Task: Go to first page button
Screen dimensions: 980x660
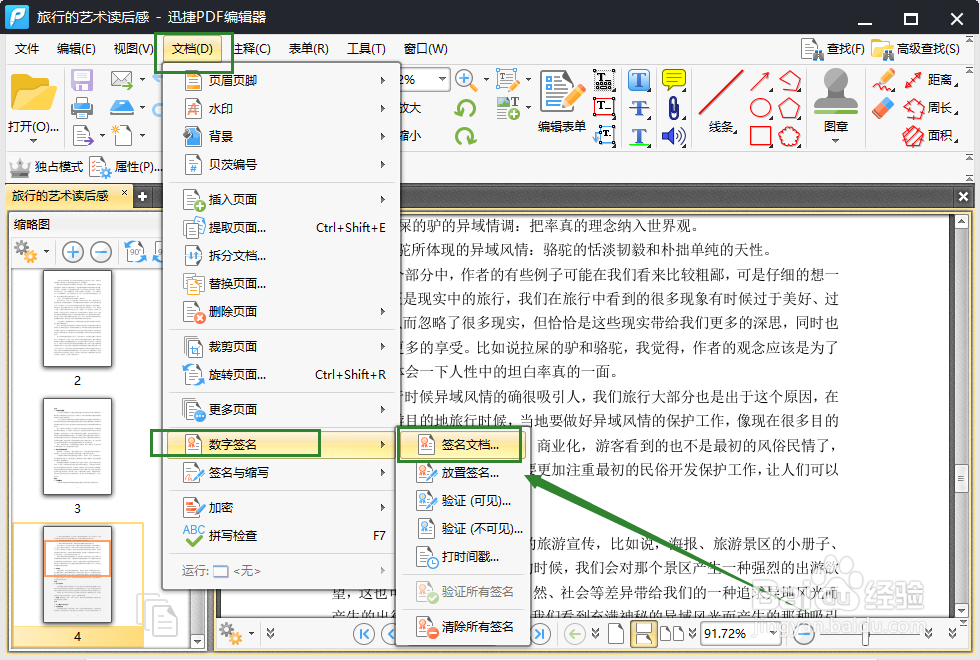Action: click(364, 634)
